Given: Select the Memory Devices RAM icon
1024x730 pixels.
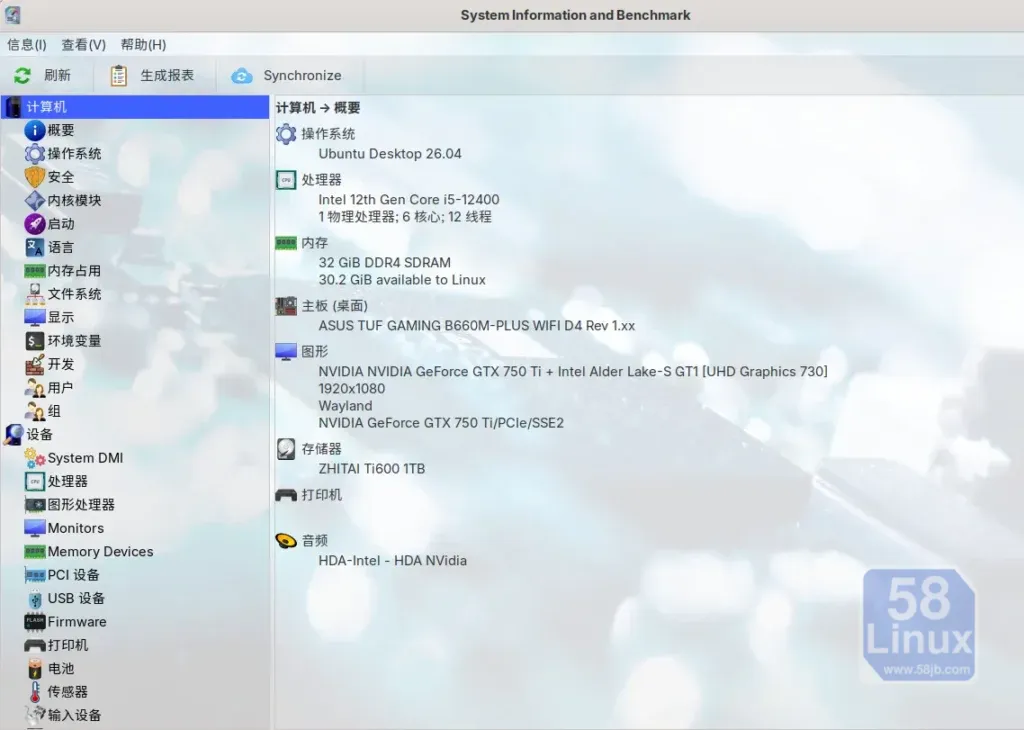Looking at the screenshot, I should pyautogui.click(x=35, y=552).
